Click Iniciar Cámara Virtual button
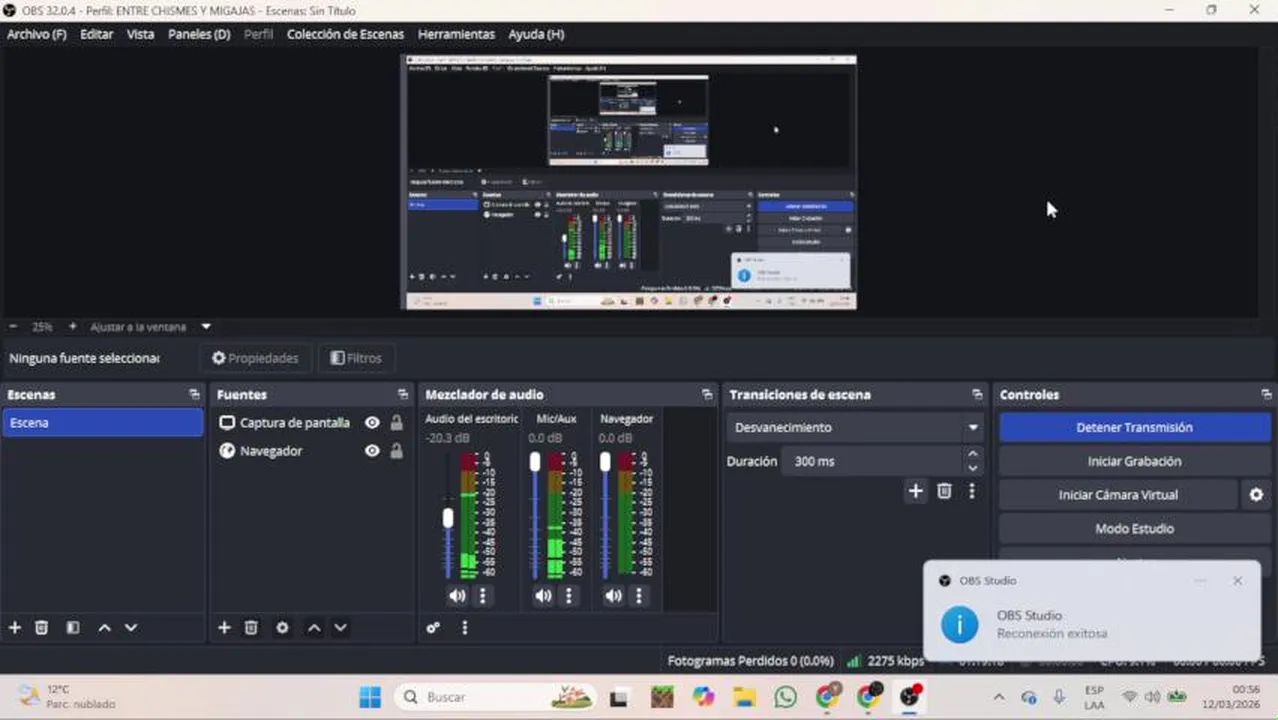Image resolution: width=1278 pixels, height=720 pixels. coord(1118,495)
